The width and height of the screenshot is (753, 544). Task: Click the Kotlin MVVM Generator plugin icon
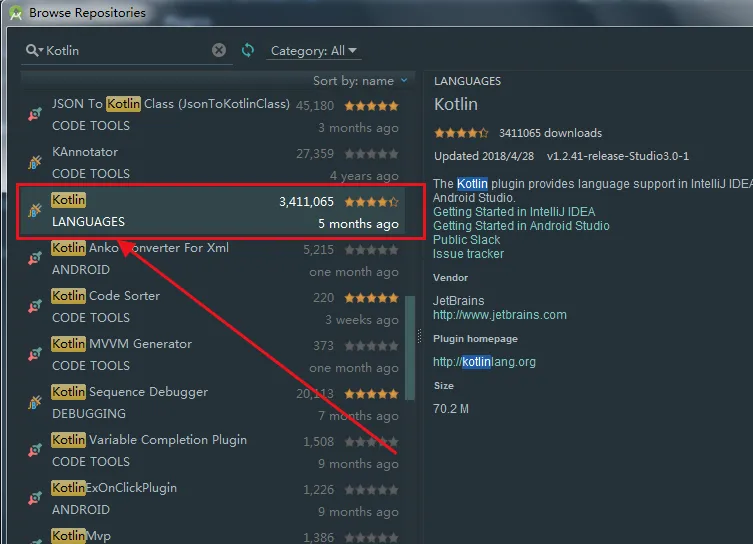[35, 354]
